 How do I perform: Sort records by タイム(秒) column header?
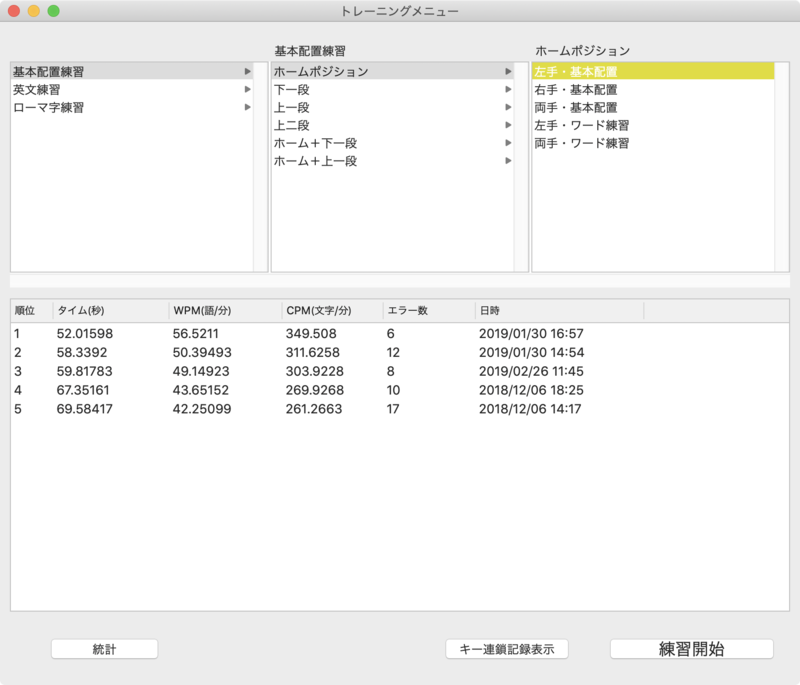click(x=111, y=310)
